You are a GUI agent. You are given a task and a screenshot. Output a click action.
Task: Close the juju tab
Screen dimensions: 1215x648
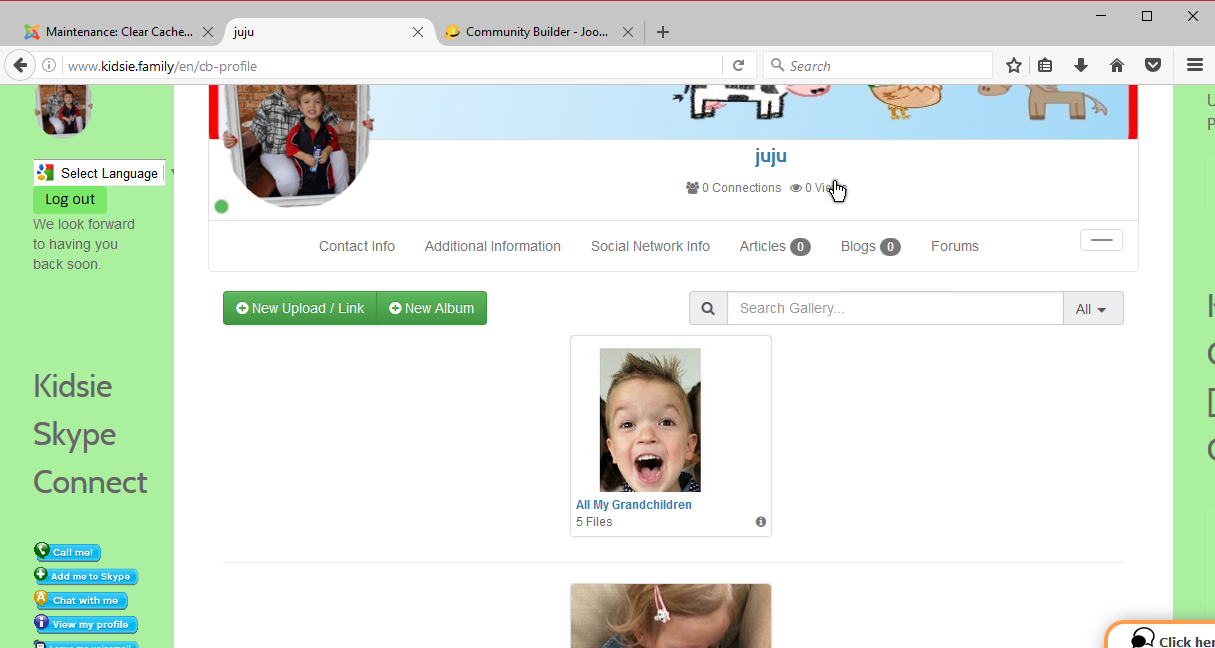coord(418,32)
